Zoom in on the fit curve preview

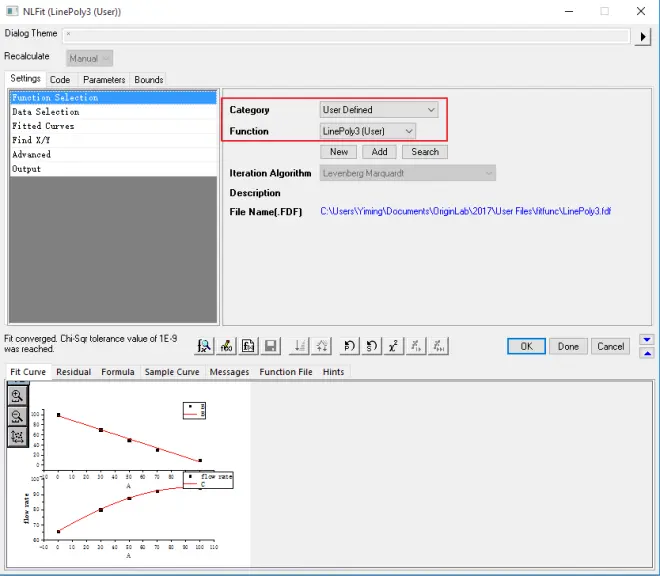[x=18, y=396]
